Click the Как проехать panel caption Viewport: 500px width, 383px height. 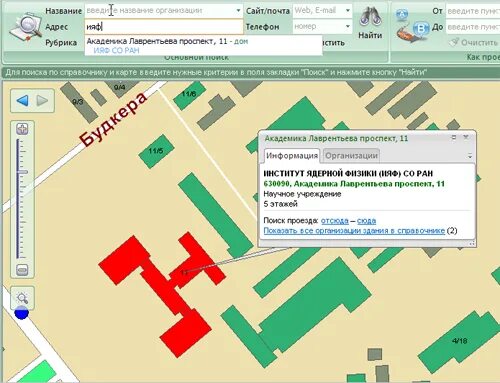pos(483,57)
